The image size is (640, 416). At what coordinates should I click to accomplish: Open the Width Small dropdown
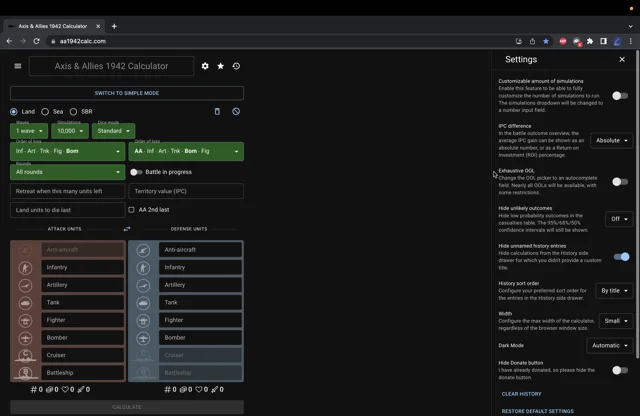tap(616, 321)
